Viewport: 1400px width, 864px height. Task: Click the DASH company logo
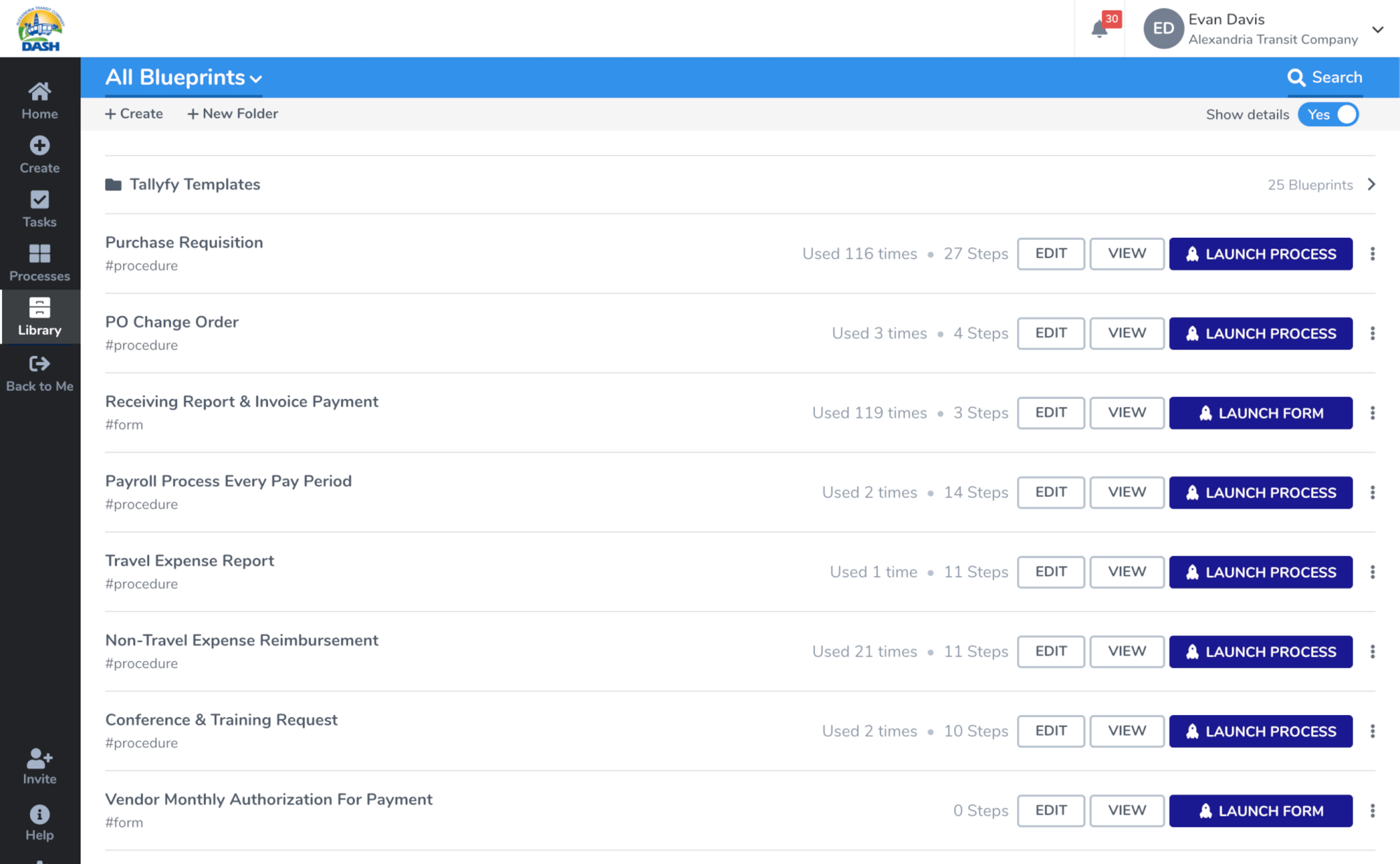(x=40, y=29)
